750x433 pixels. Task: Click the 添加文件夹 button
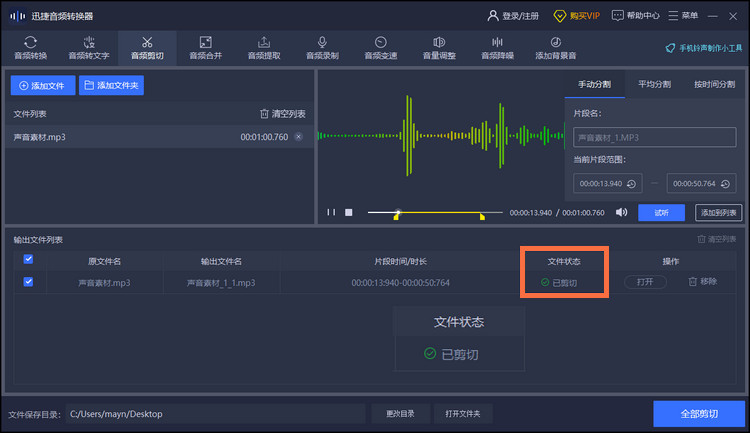pyautogui.click(x=111, y=85)
